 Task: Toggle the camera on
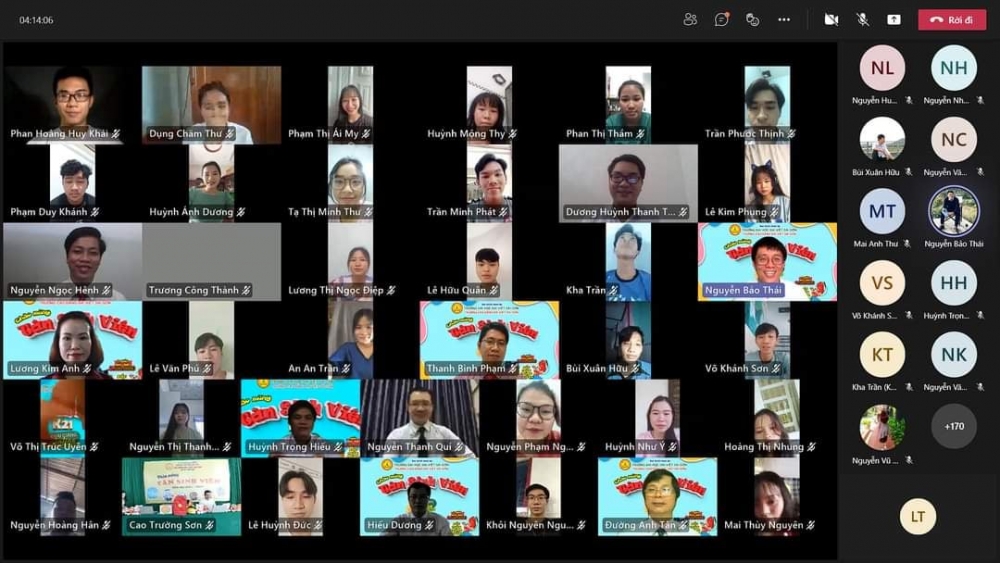[830, 19]
